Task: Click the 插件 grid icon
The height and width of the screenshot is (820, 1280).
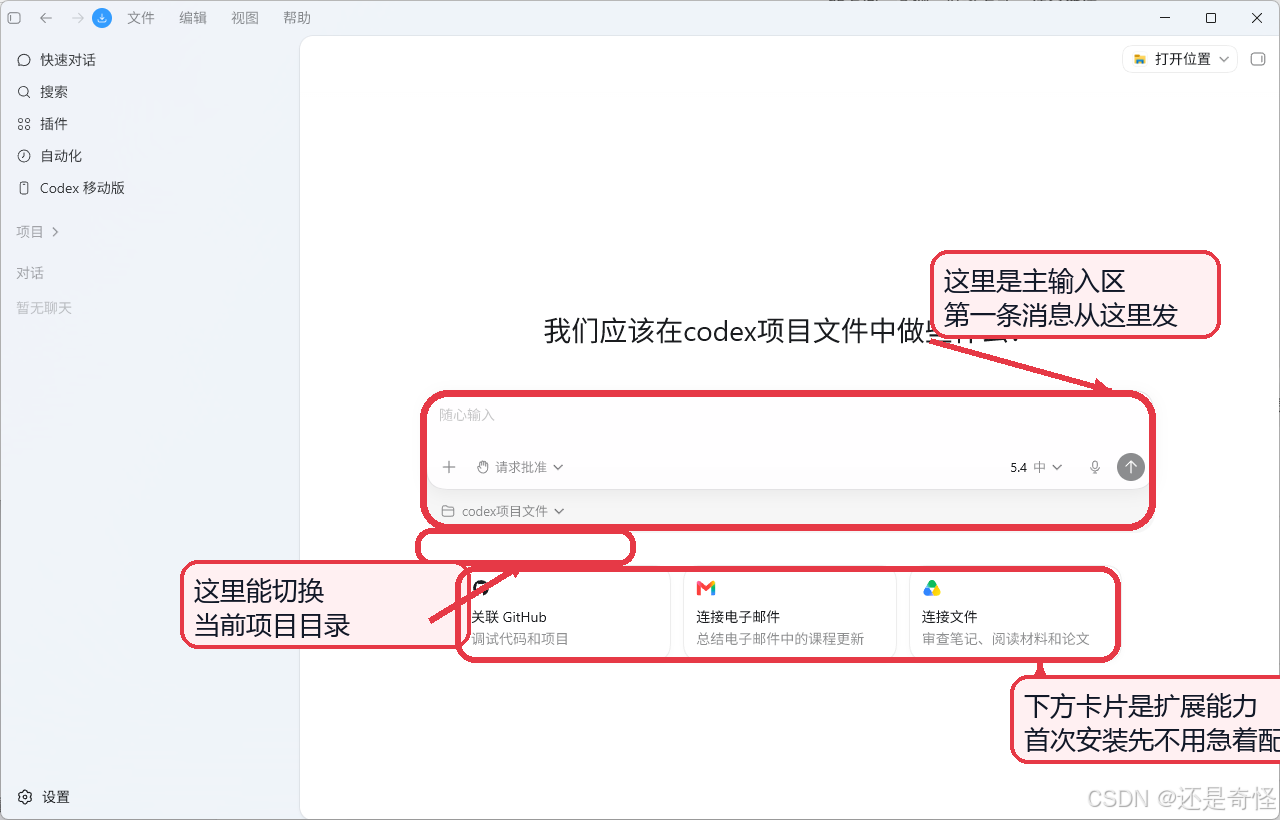Action: point(24,124)
